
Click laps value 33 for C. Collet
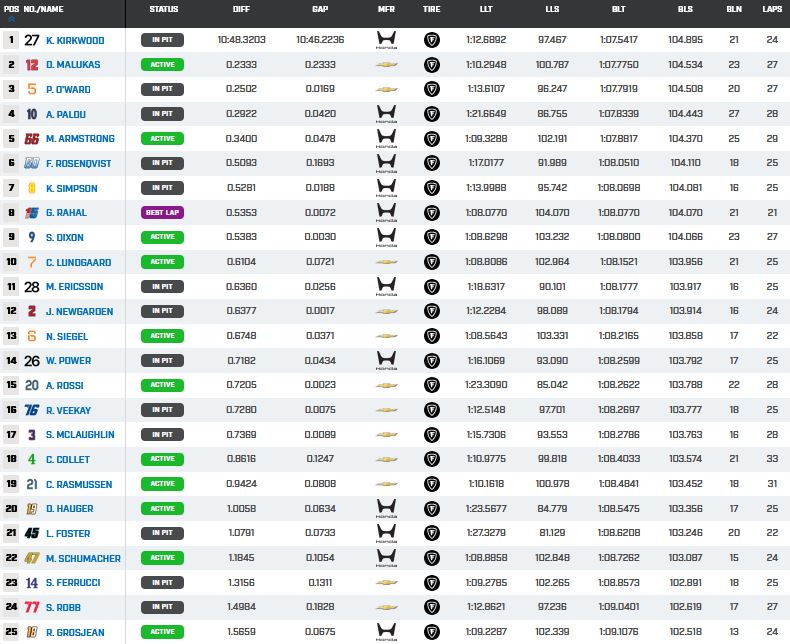(x=772, y=459)
